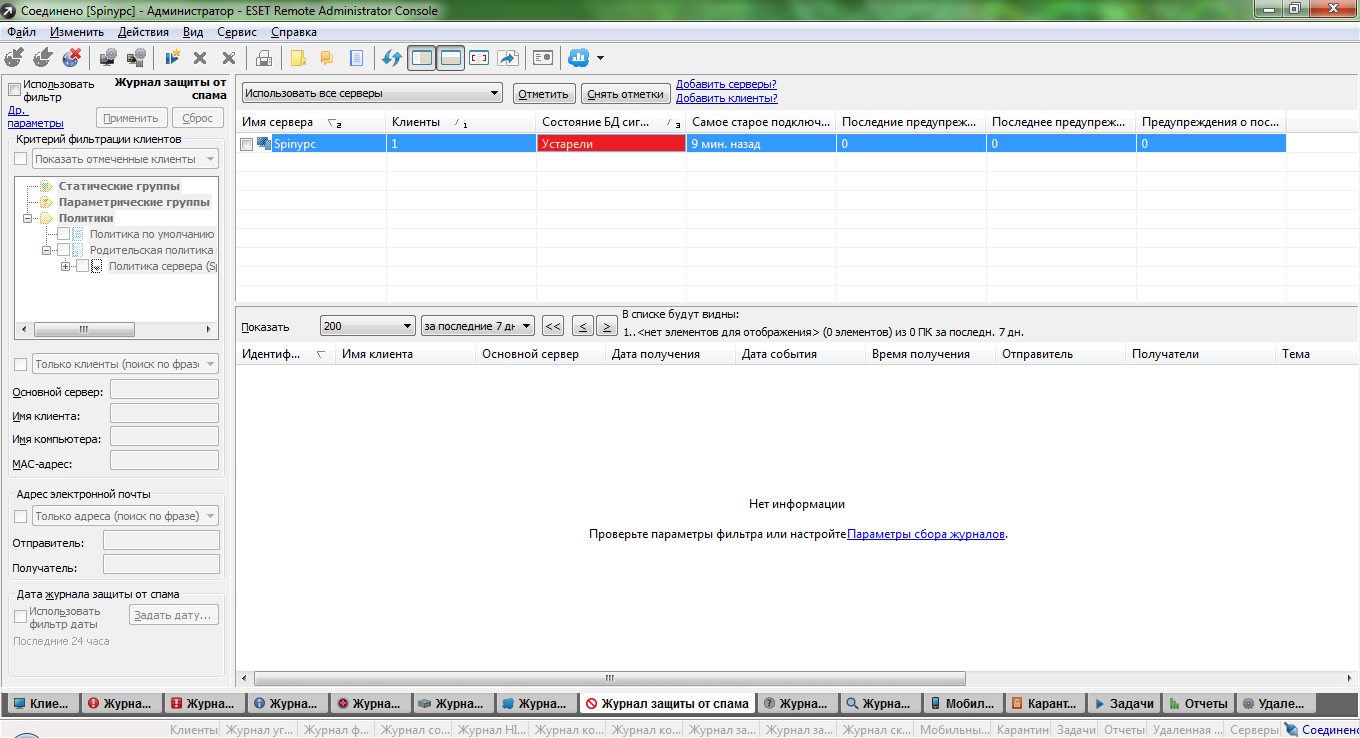
Task: Follow the Параметры сбора журналов link
Action: coord(926,534)
